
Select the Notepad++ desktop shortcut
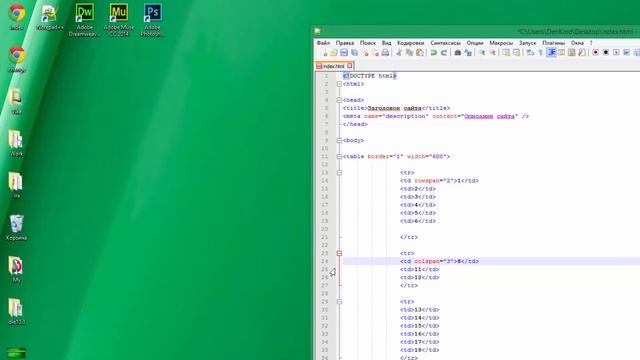(x=50, y=17)
